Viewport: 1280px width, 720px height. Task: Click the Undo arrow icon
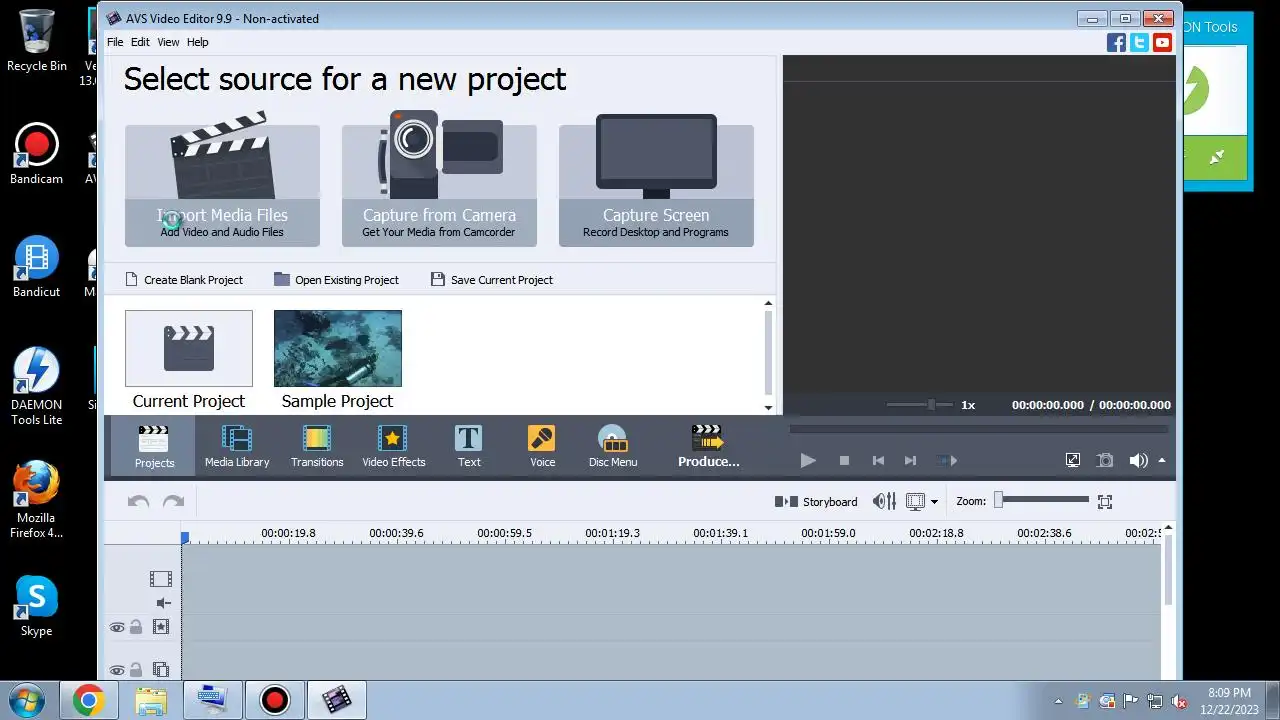[x=138, y=502]
